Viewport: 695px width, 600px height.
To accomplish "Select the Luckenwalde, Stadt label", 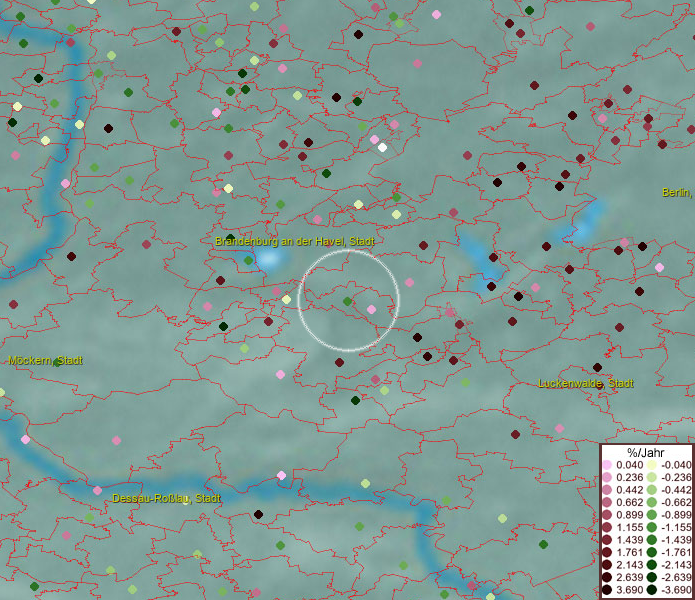I will (586, 383).
